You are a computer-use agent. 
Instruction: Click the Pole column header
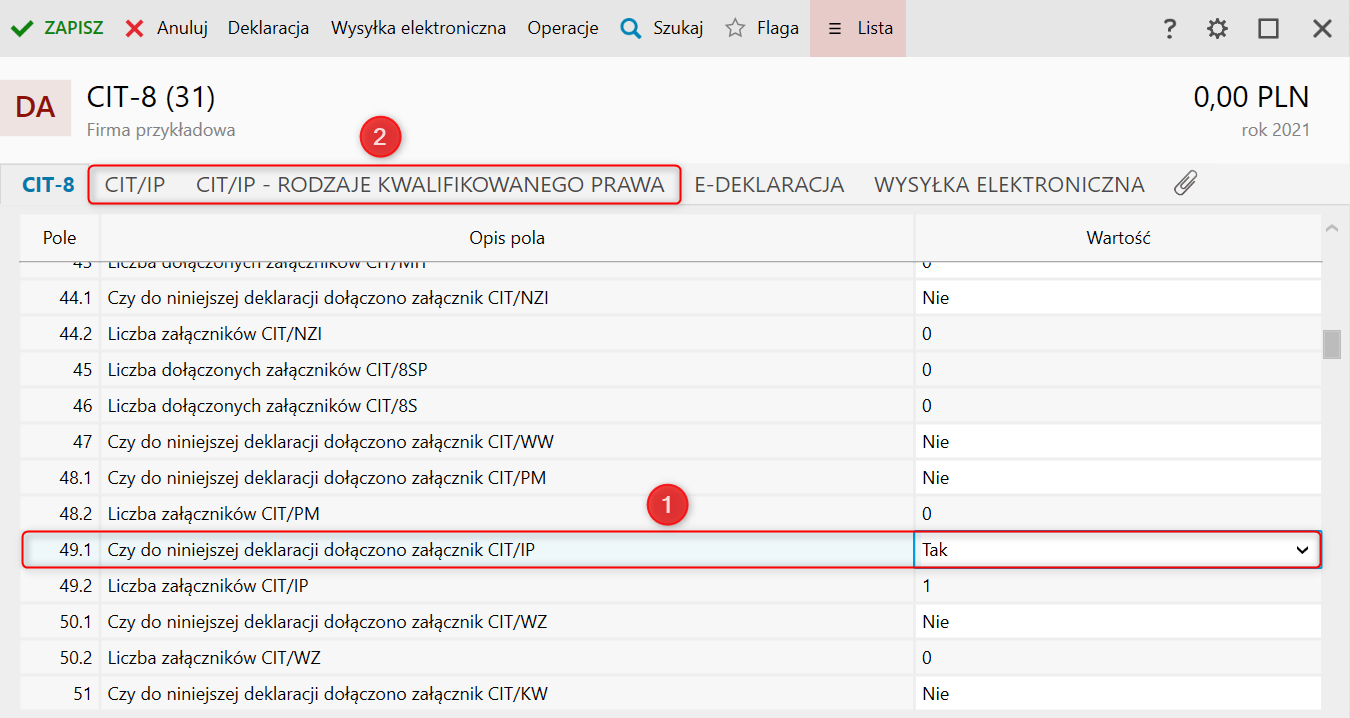coord(59,238)
